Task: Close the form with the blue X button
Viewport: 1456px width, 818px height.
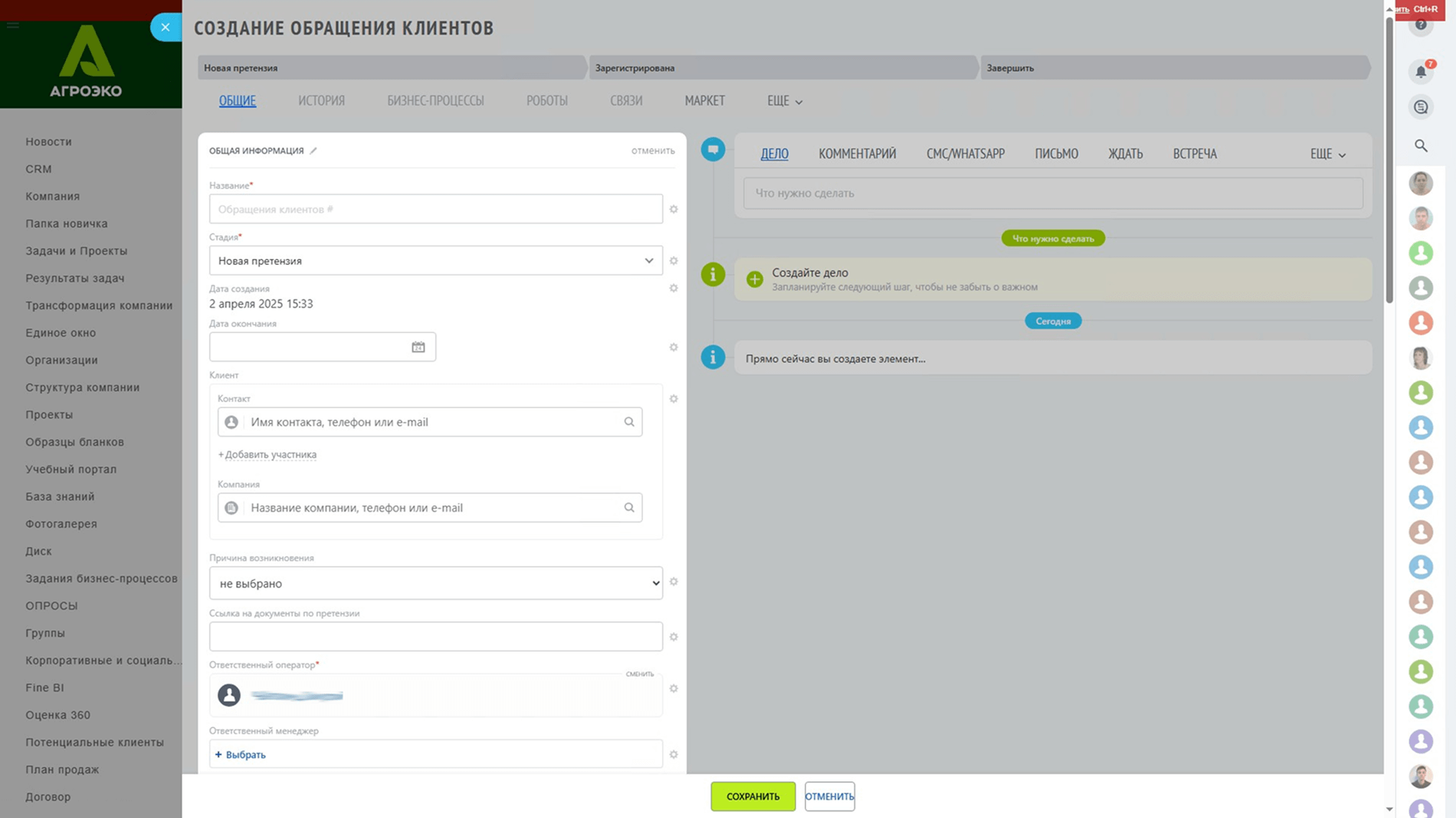Action: (x=166, y=28)
